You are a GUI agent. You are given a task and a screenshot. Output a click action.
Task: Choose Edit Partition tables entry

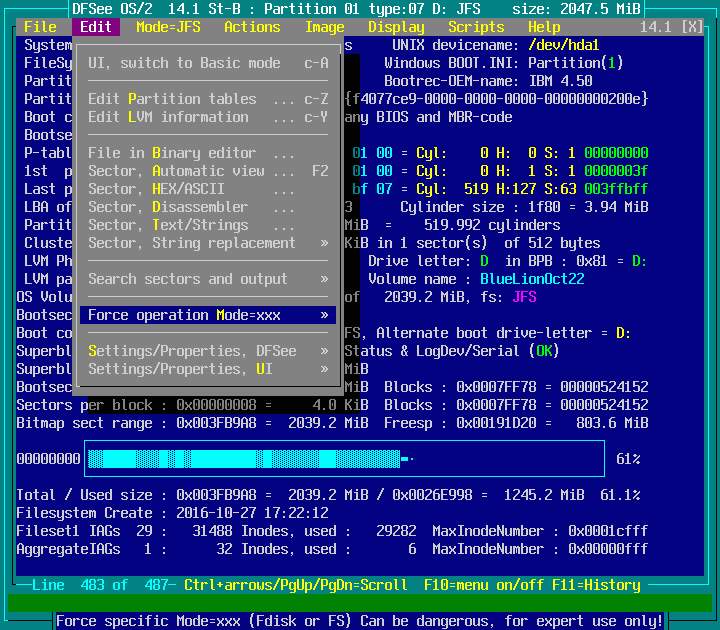tap(208, 99)
